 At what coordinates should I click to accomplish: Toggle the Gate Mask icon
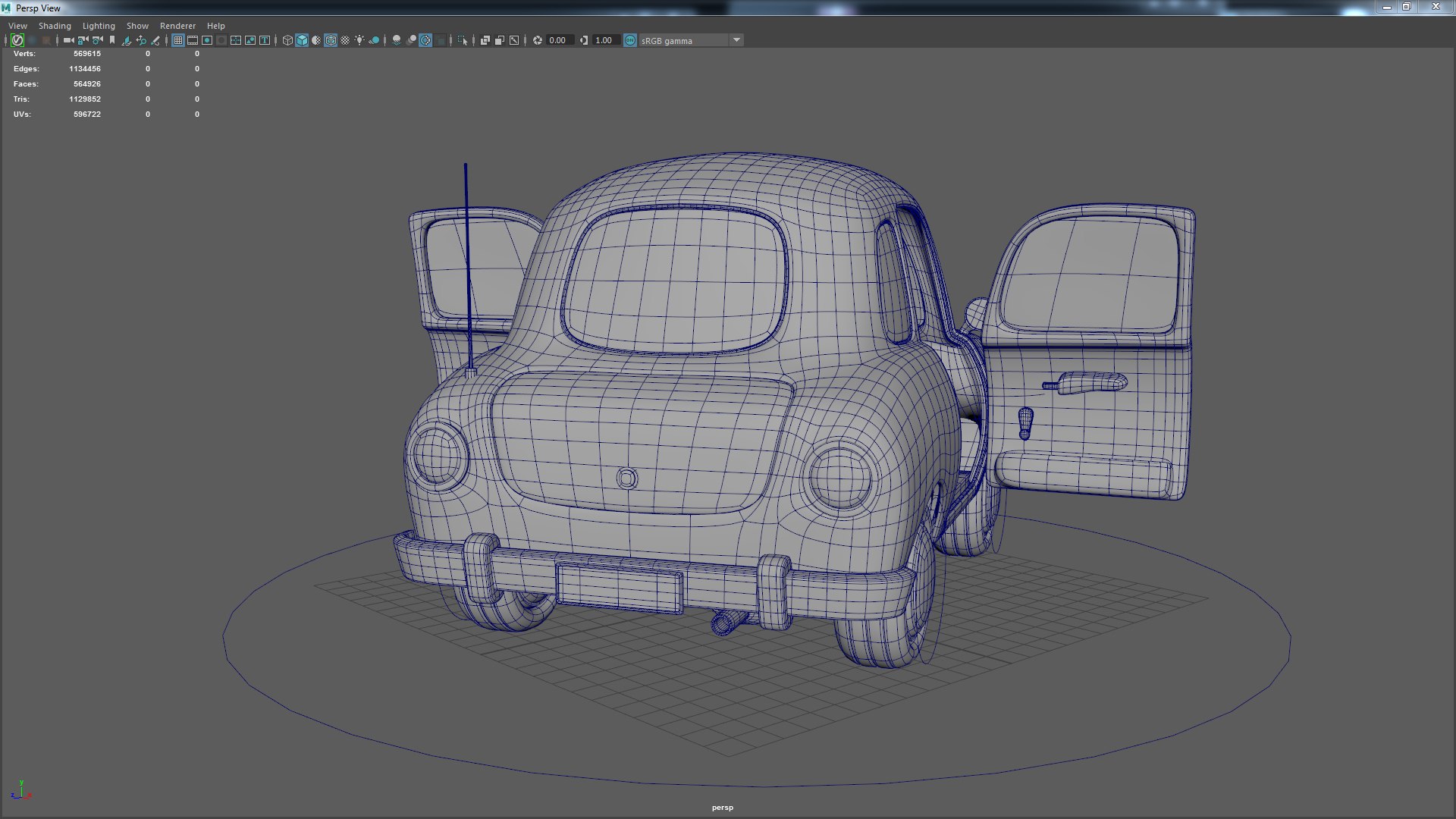(221, 40)
